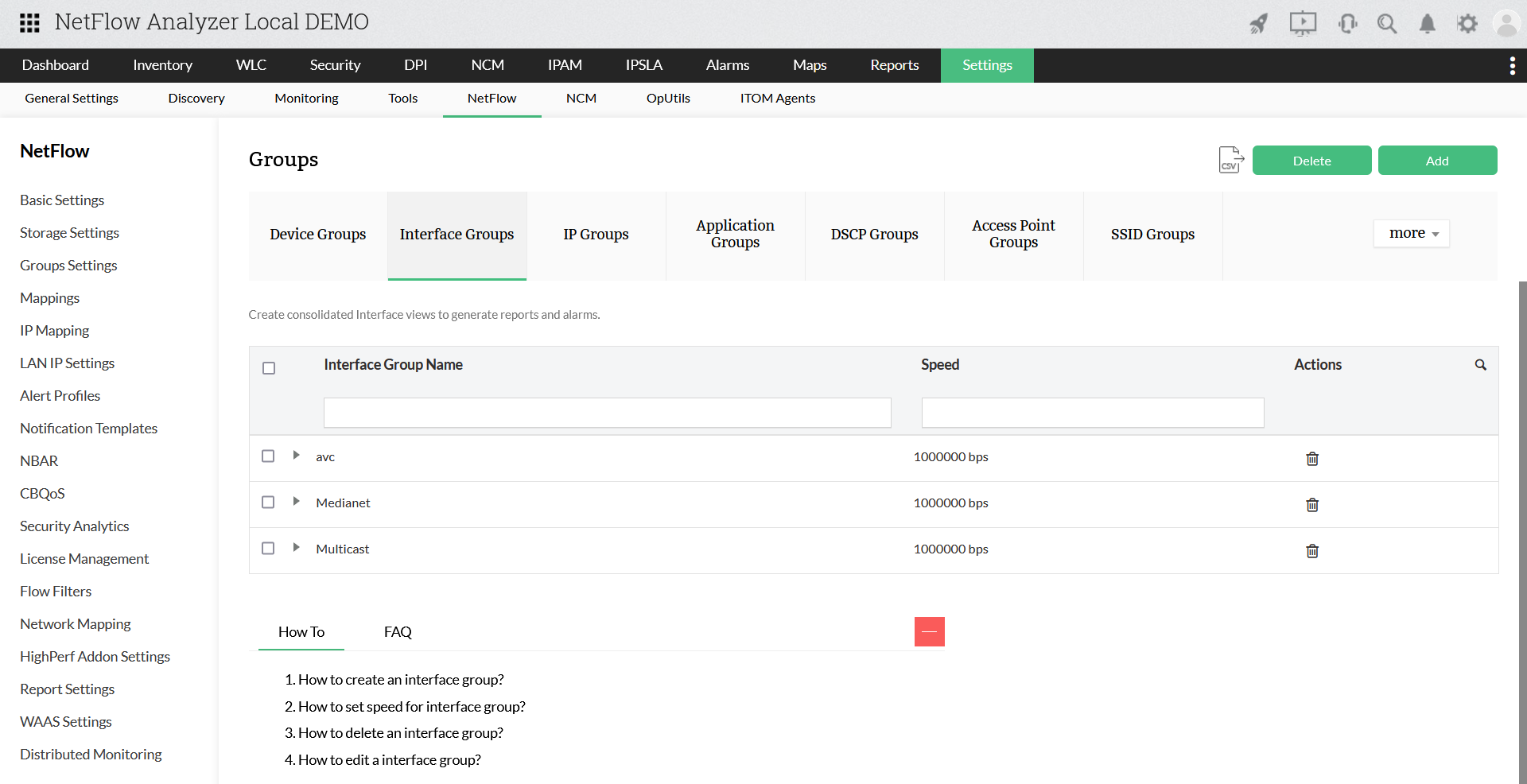Select the checkbox next to Multicast
Image resolution: width=1527 pixels, height=784 pixels.
pyautogui.click(x=268, y=548)
